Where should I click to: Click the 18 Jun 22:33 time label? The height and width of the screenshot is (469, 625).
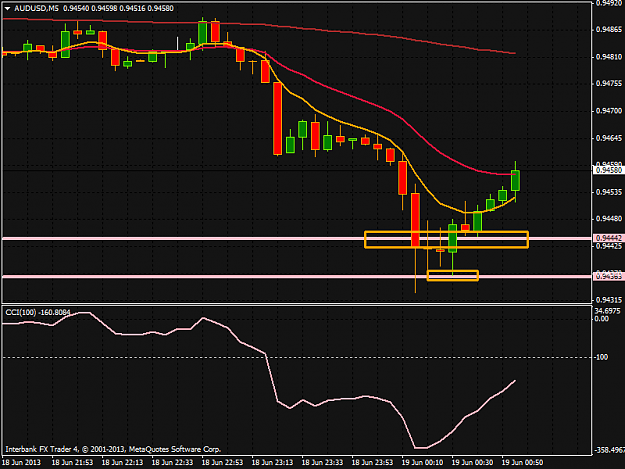(172, 462)
